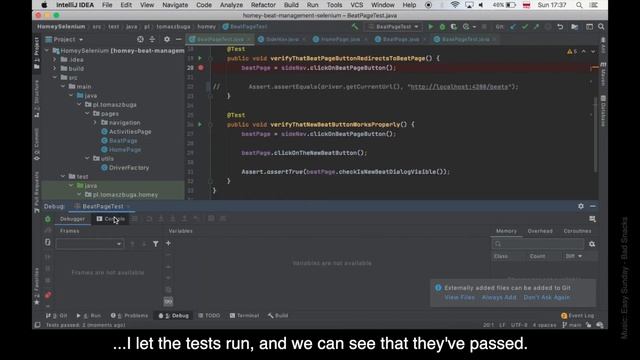Image resolution: width=640 pixels, height=360 pixels.
Task: Click Don't Ask Again link
Action: click(547, 298)
